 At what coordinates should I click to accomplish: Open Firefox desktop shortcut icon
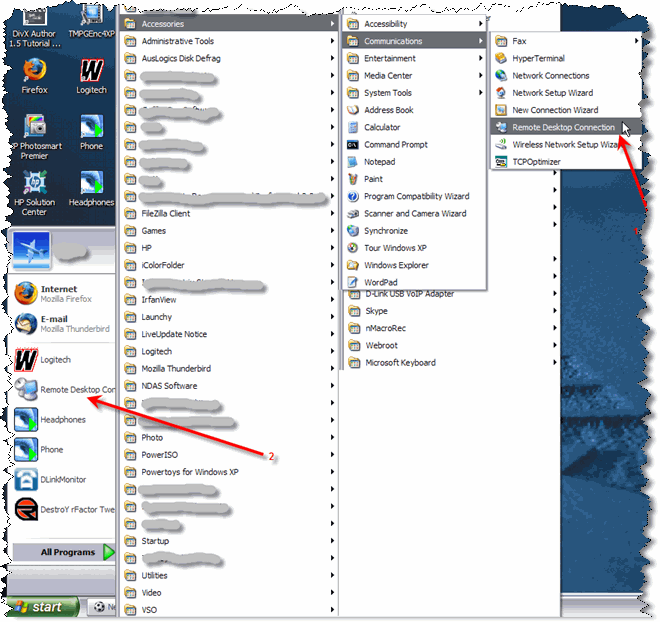(x=34, y=73)
